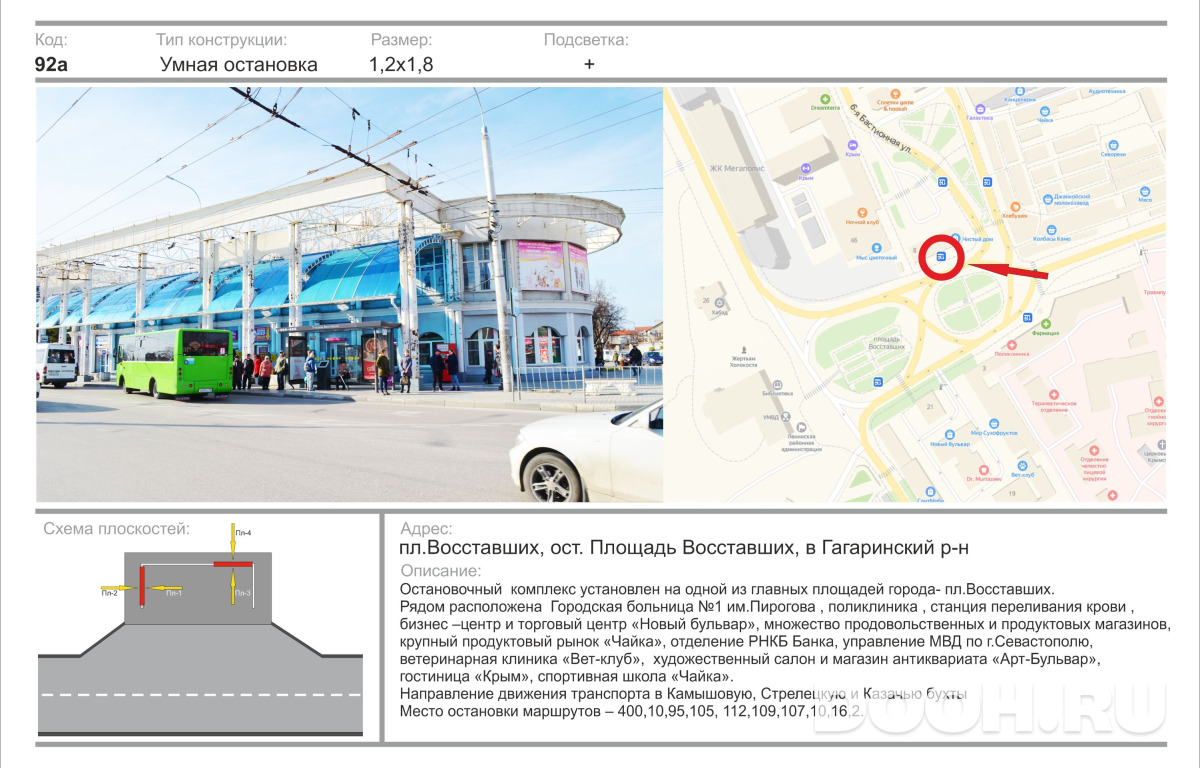The image size is (1200, 768).
Task: Click the Код: header label
Action: pos(51,40)
